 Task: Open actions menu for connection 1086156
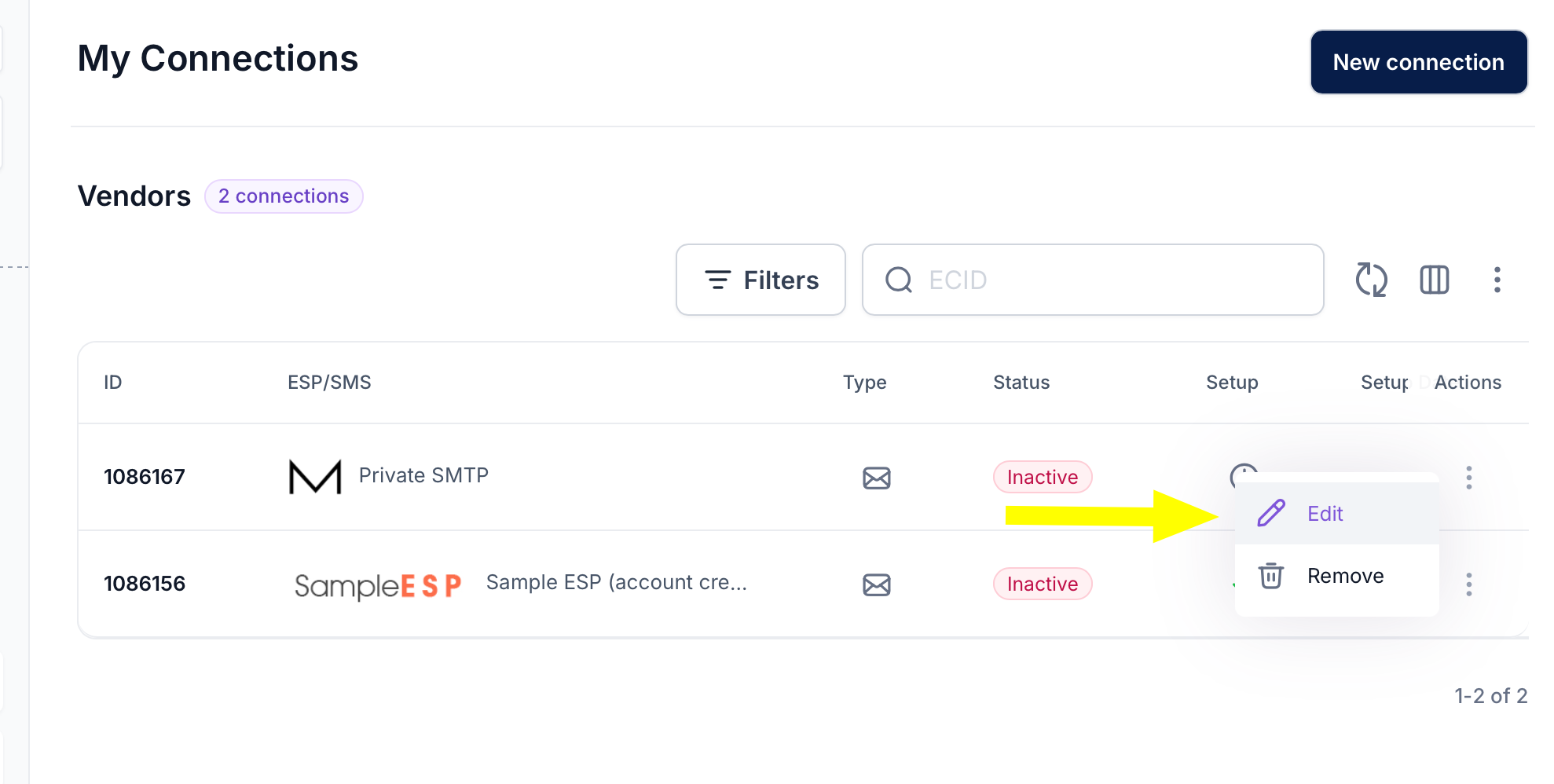pyautogui.click(x=1468, y=584)
